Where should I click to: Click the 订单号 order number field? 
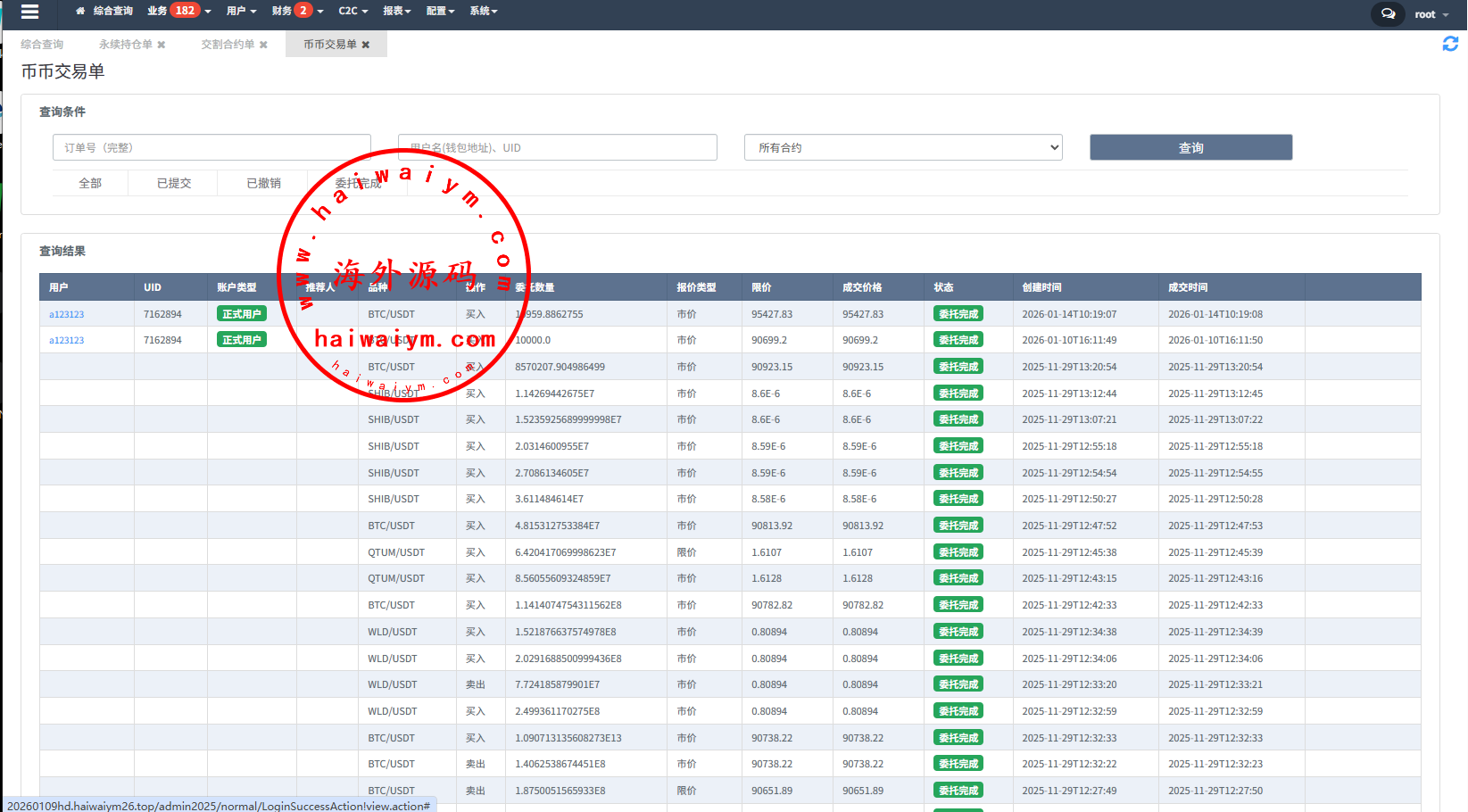click(211, 147)
